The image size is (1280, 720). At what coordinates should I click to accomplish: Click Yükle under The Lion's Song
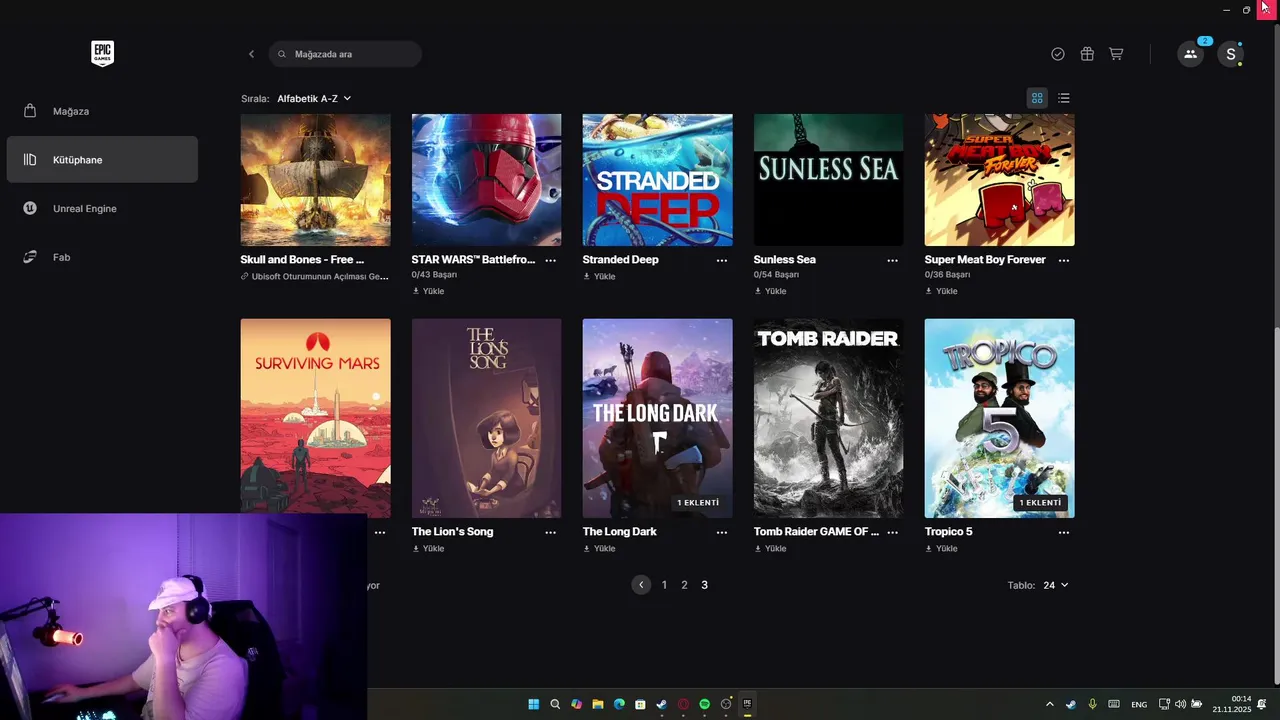click(428, 548)
